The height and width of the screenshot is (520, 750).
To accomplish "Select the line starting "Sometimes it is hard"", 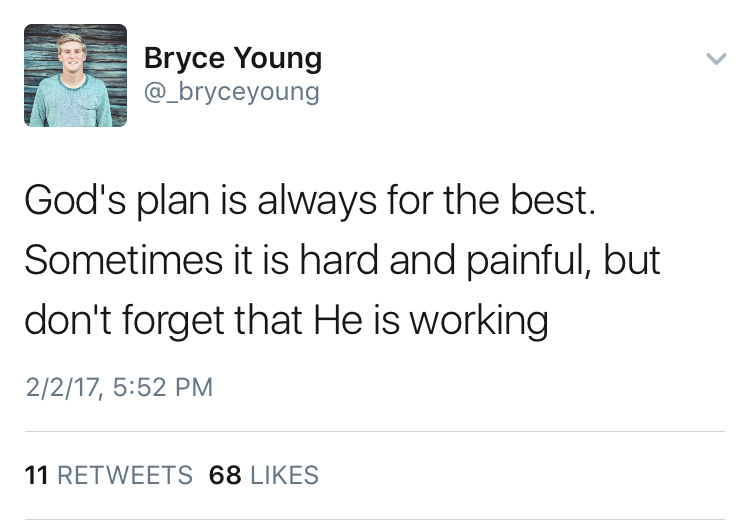I will [342, 261].
